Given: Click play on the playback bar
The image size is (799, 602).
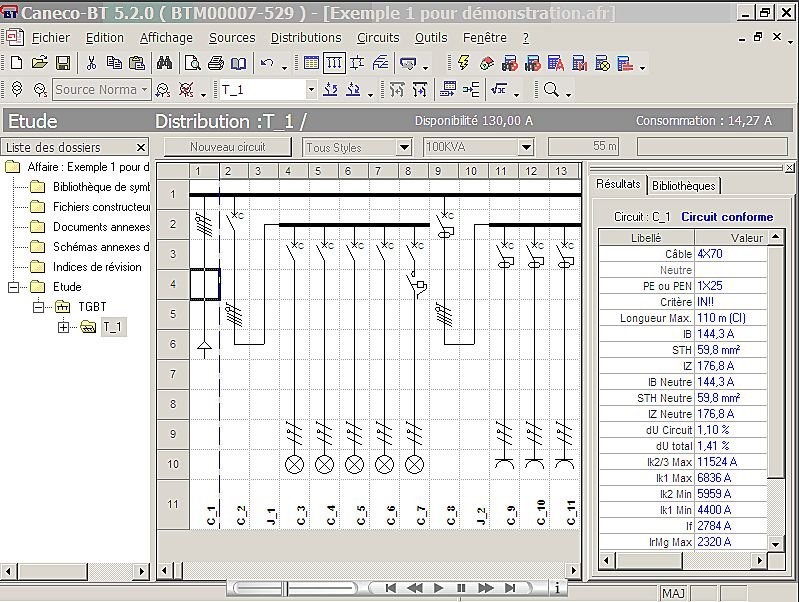Looking at the screenshot, I should pos(438,588).
